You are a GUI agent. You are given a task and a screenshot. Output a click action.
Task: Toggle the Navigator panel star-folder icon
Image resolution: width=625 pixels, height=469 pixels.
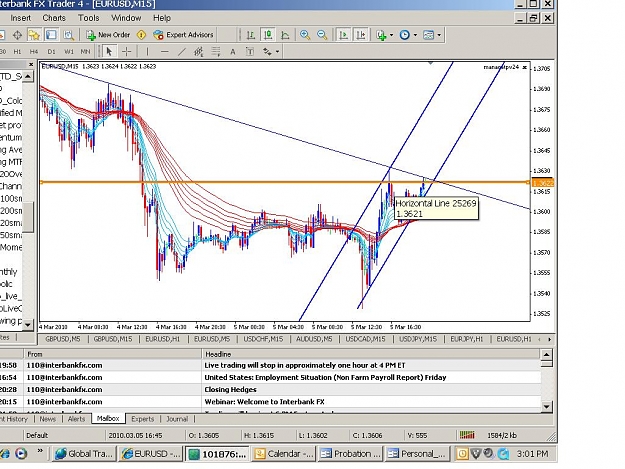pos(34,35)
